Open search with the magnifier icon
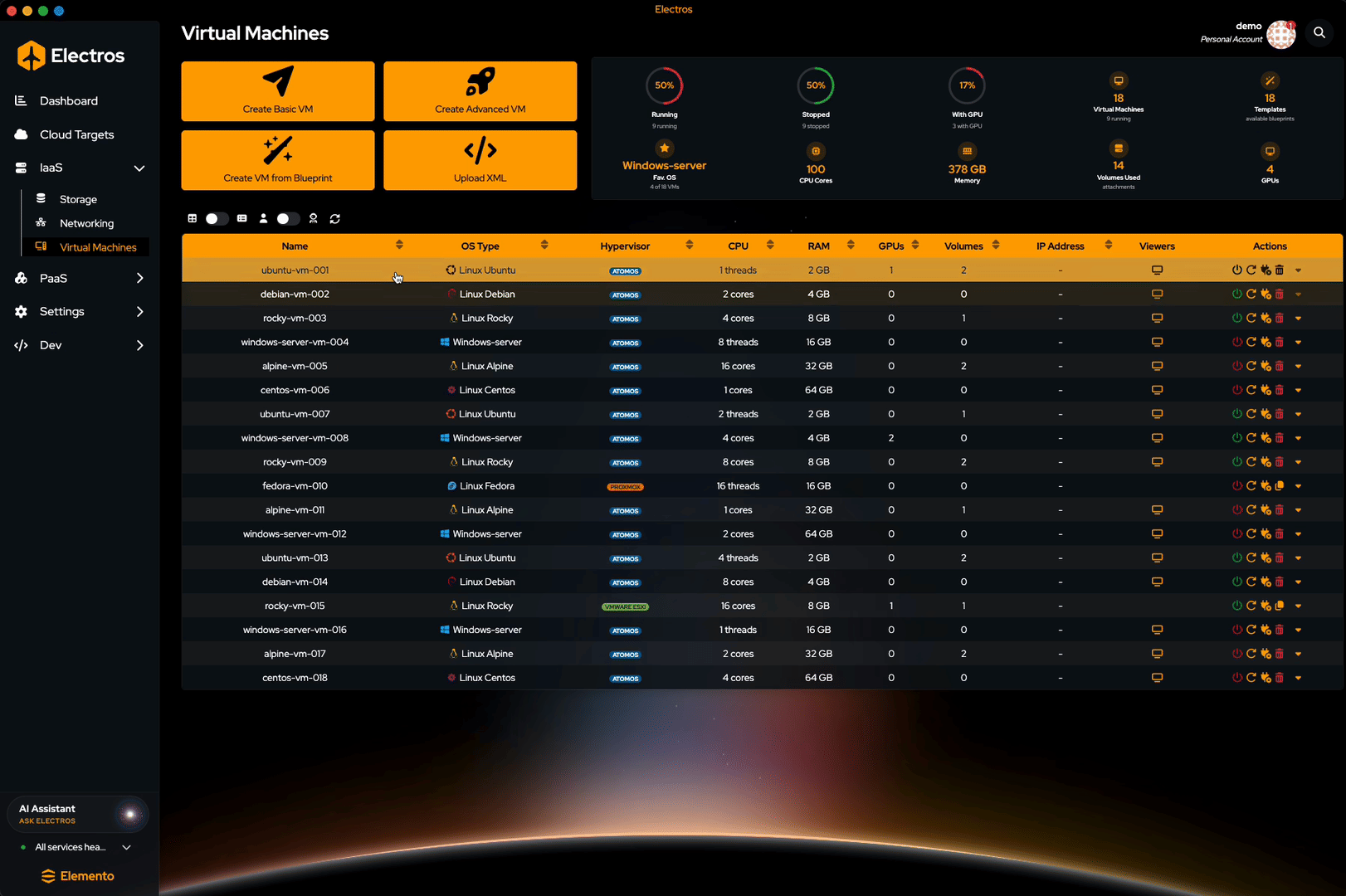 coord(1319,33)
